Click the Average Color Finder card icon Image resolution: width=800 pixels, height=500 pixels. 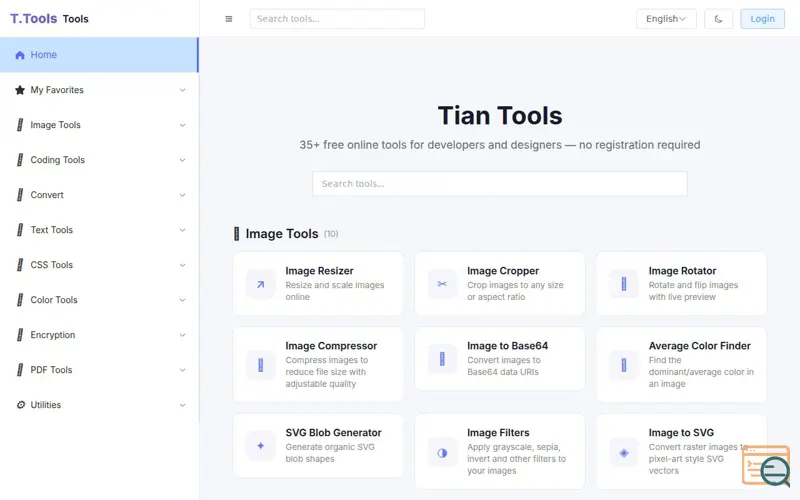click(624, 365)
